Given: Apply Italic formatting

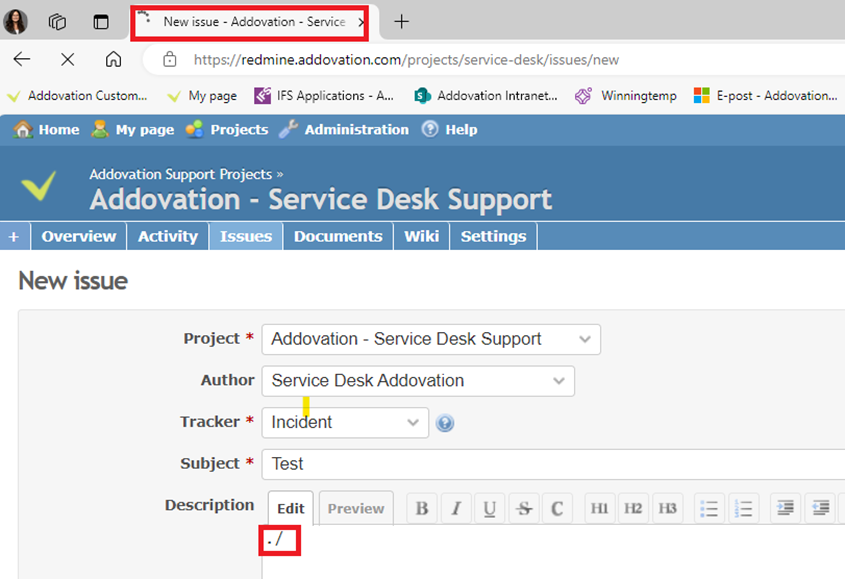Looking at the screenshot, I should 456,508.
